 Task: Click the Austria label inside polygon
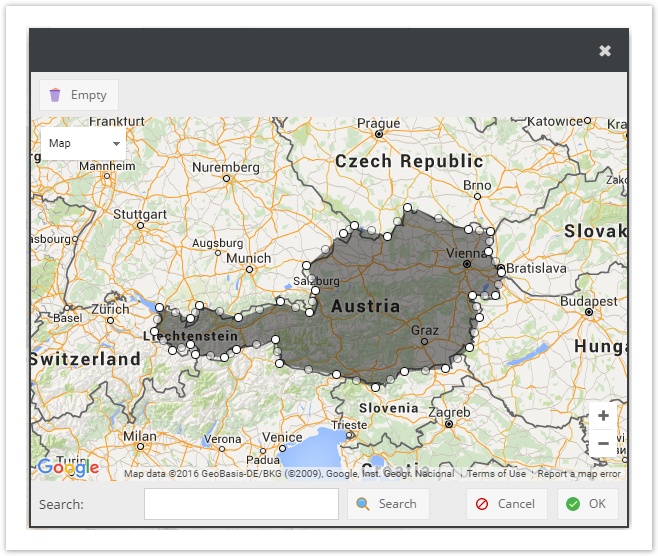(365, 306)
